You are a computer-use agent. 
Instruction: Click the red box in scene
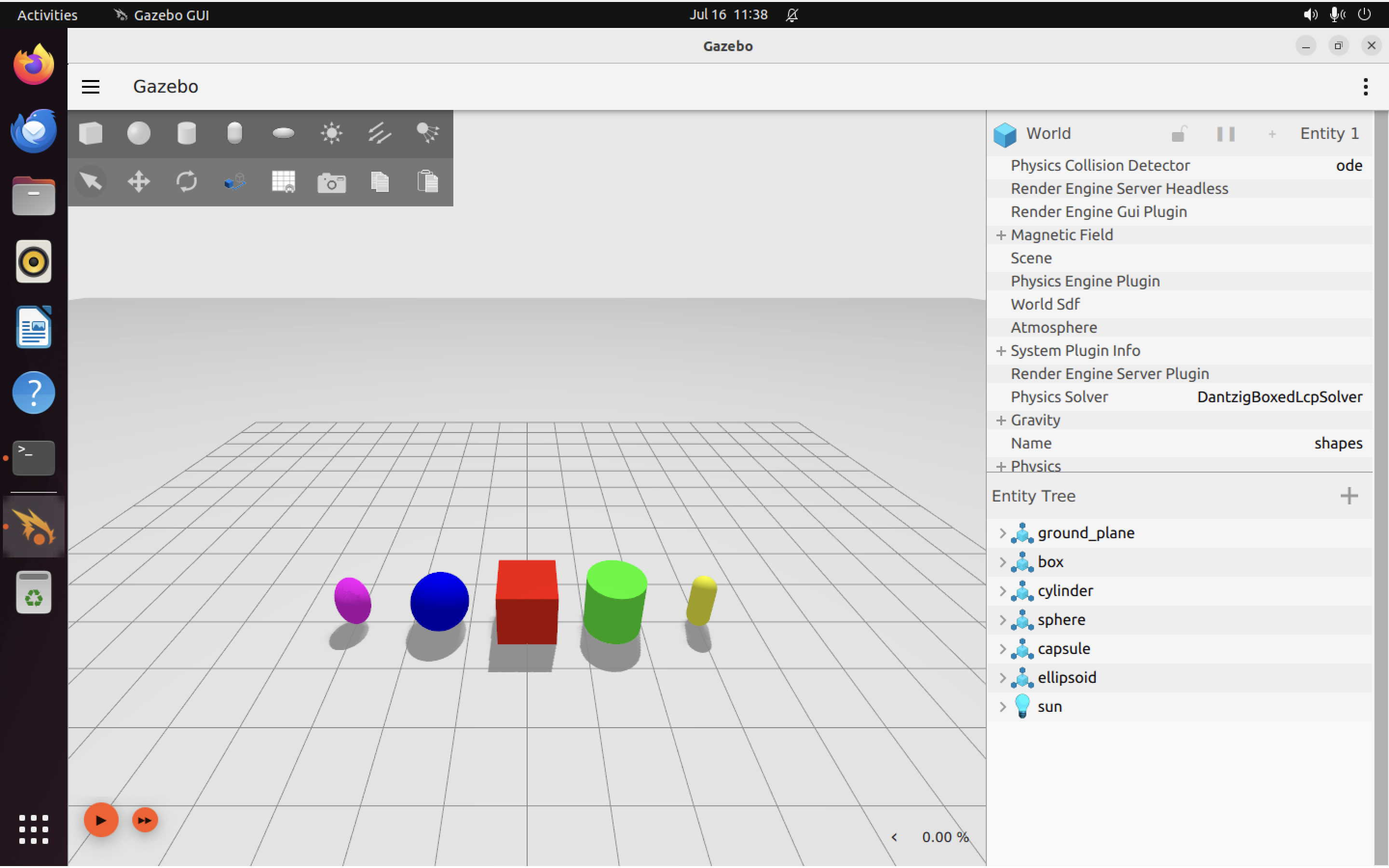click(526, 602)
